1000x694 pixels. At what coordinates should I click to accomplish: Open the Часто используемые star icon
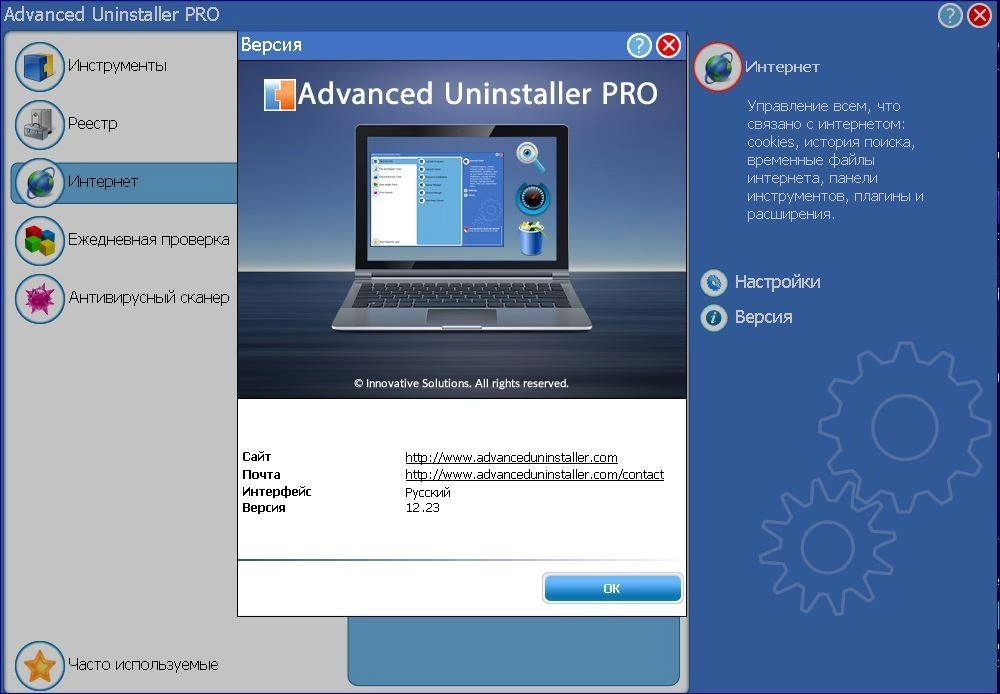(x=40, y=665)
